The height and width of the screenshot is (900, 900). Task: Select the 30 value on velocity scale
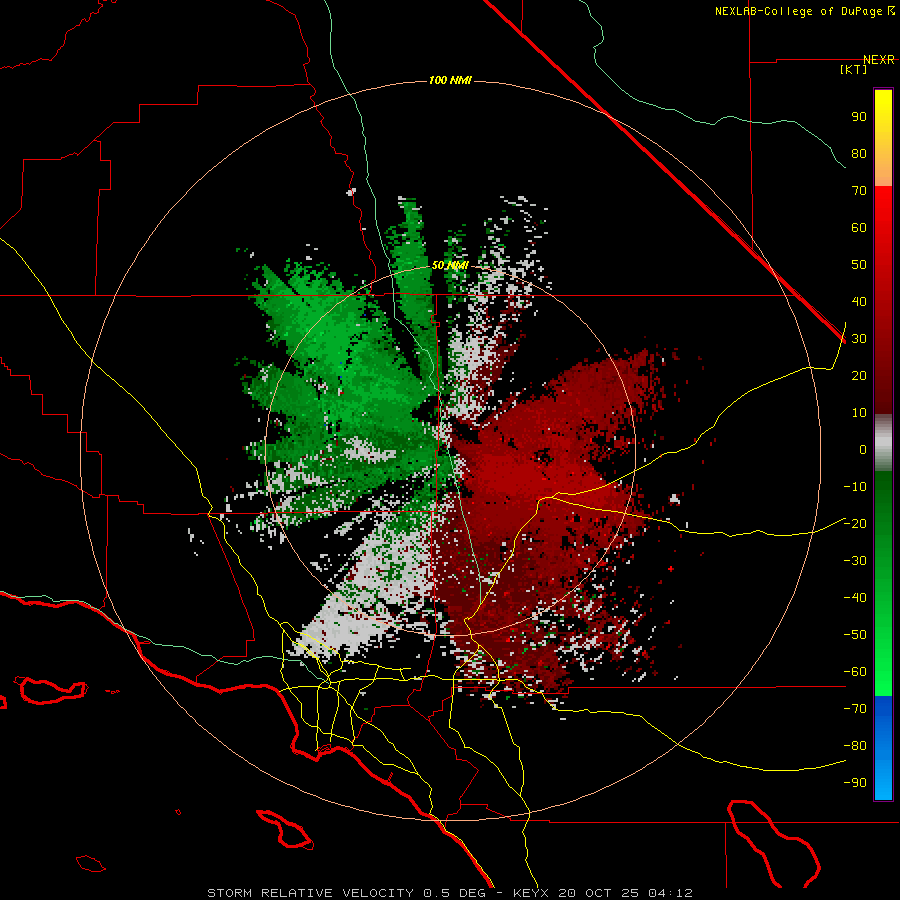click(x=859, y=339)
